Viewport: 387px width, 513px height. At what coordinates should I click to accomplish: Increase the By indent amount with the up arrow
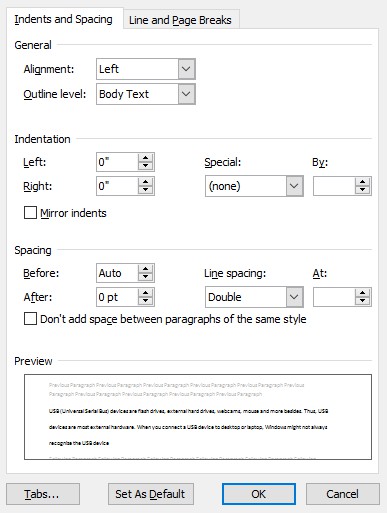pos(362,182)
